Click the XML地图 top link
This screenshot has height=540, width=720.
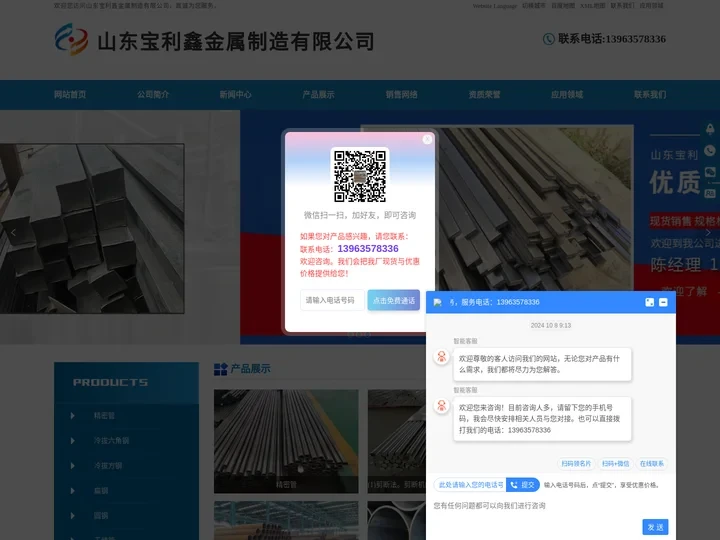click(592, 6)
